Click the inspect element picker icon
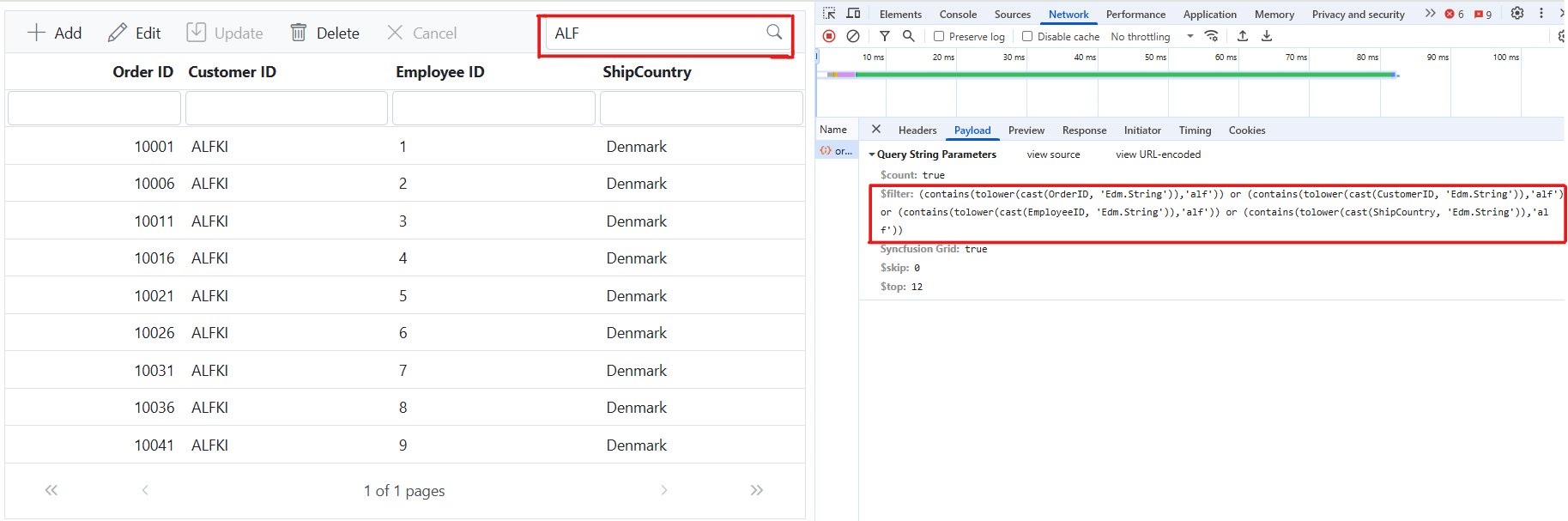Viewport: 1568px width, 521px height. tap(829, 14)
